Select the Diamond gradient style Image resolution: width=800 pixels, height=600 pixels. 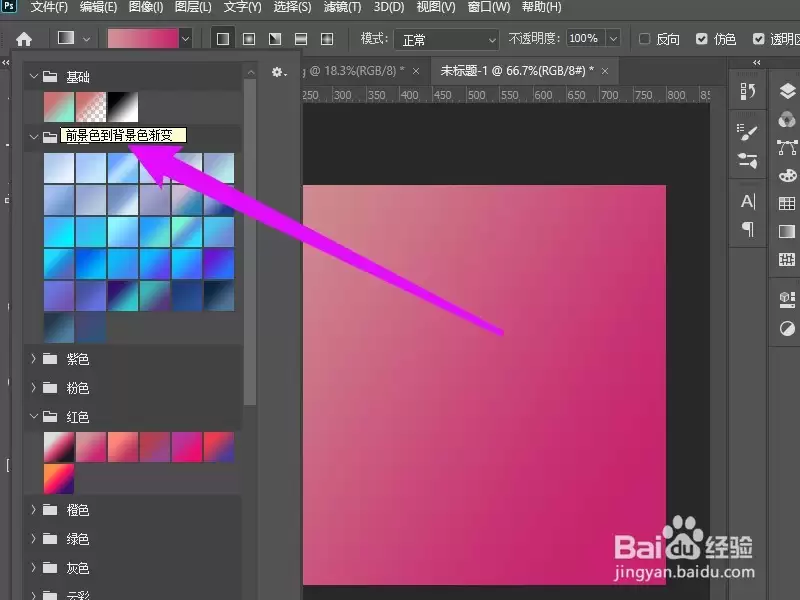(327, 39)
